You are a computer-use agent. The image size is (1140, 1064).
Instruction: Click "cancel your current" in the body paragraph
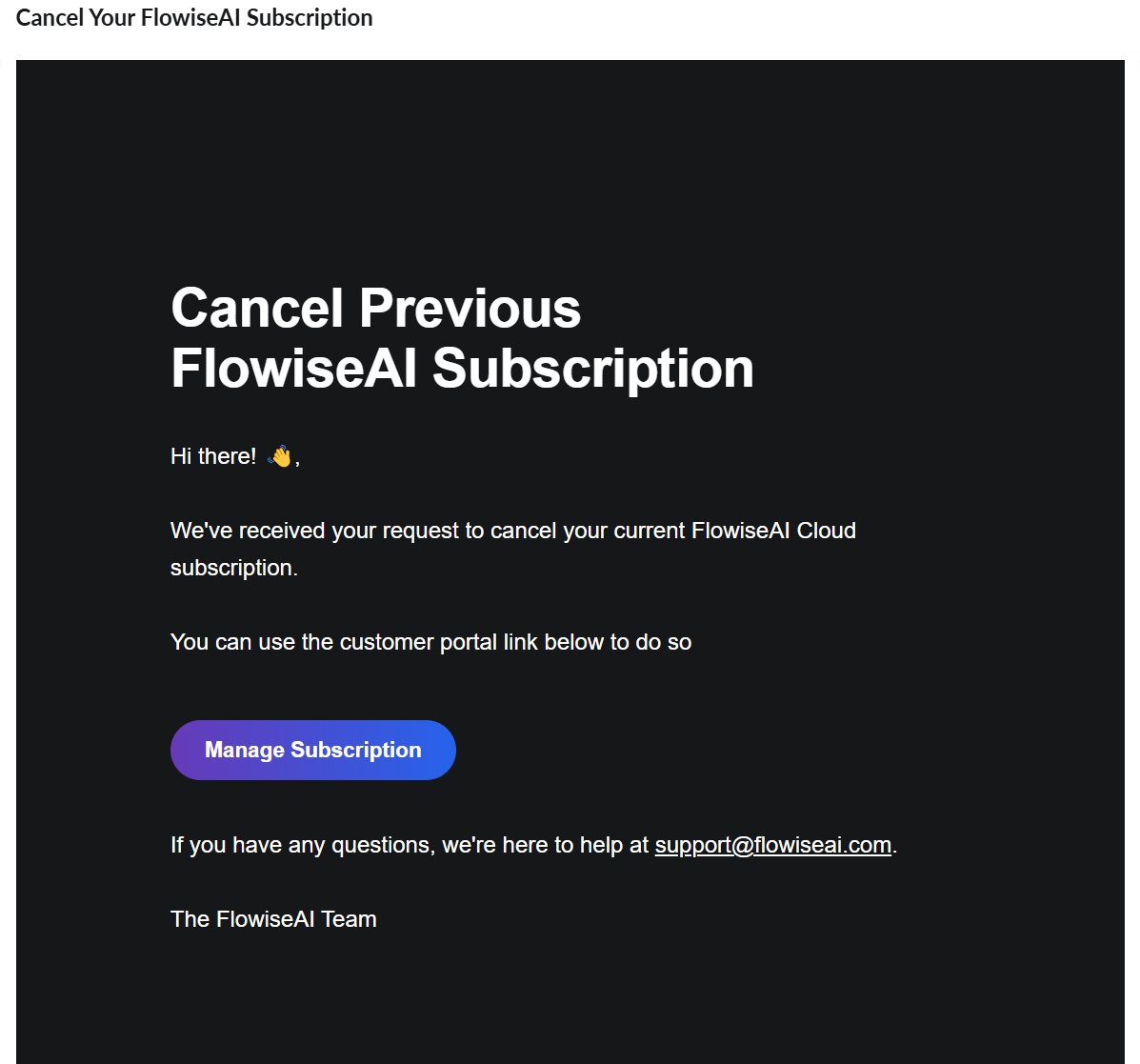pos(588,531)
